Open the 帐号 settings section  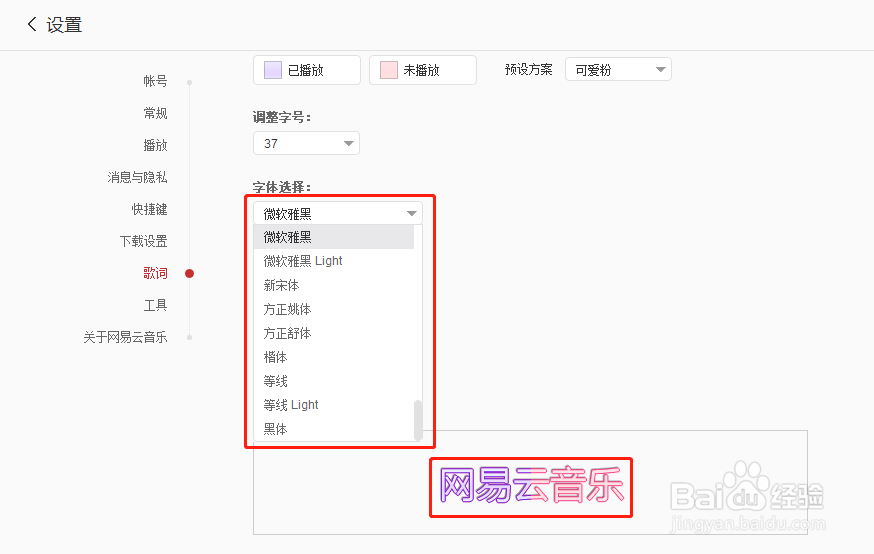click(155, 81)
